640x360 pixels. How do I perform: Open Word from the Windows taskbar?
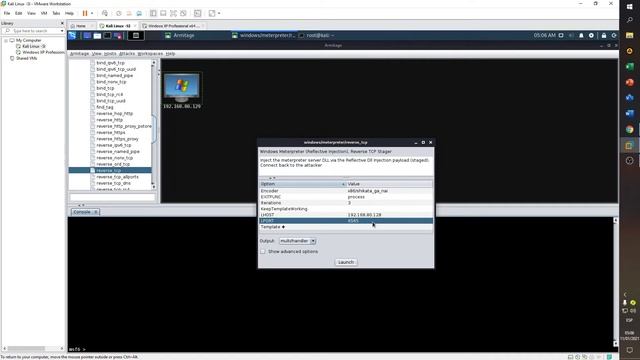[x=629, y=113]
